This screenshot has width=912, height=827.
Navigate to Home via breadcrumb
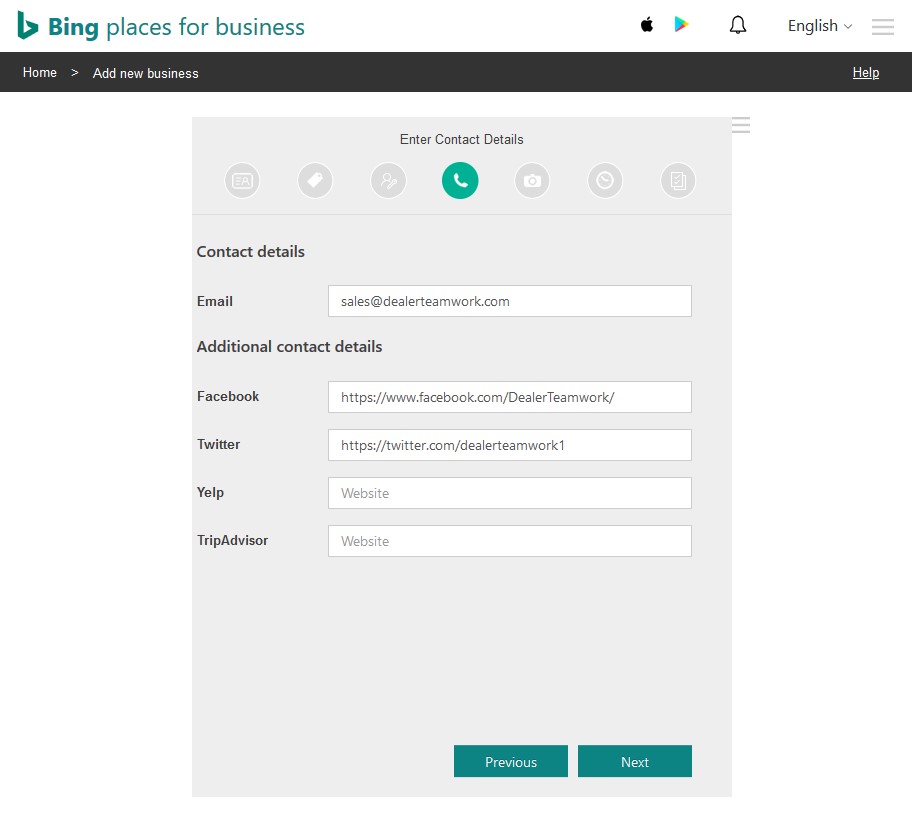(39, 72)
